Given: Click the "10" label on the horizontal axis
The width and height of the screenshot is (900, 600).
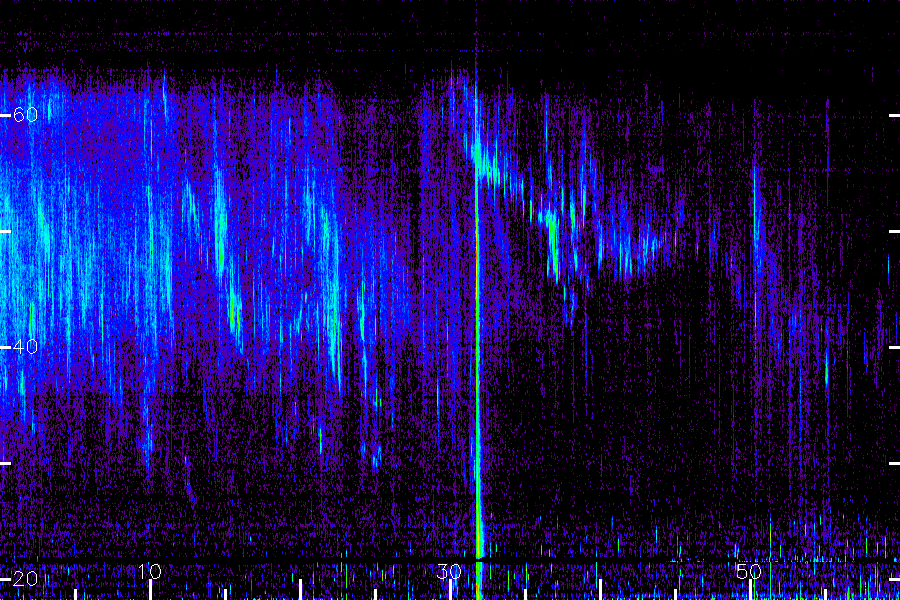Looking at the screenshot, I should point(149,571).
